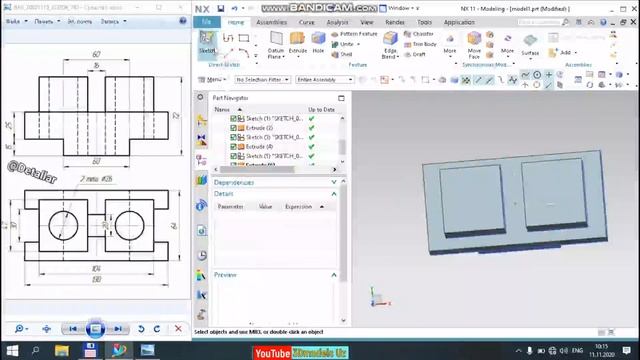This screenshot has width=640, height=360.
Task: Switch to the View ribbon tab
Action: click(367, 22)
